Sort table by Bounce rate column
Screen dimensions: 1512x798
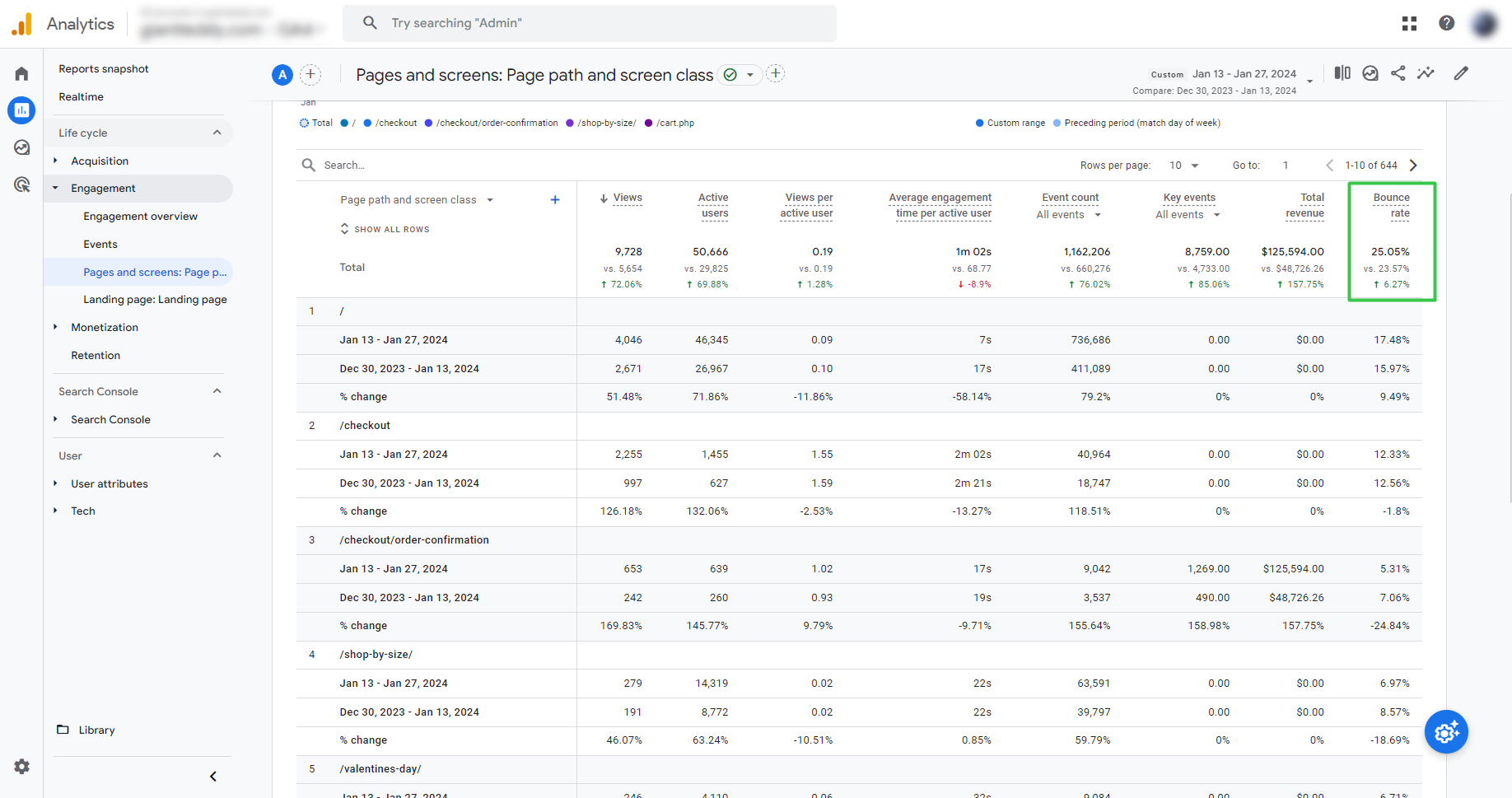click(1391, 205)
